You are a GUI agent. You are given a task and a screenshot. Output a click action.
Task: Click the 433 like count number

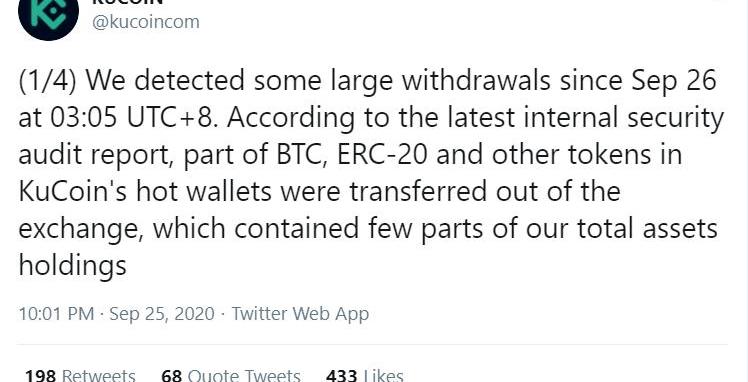click(x=342, y=375)
